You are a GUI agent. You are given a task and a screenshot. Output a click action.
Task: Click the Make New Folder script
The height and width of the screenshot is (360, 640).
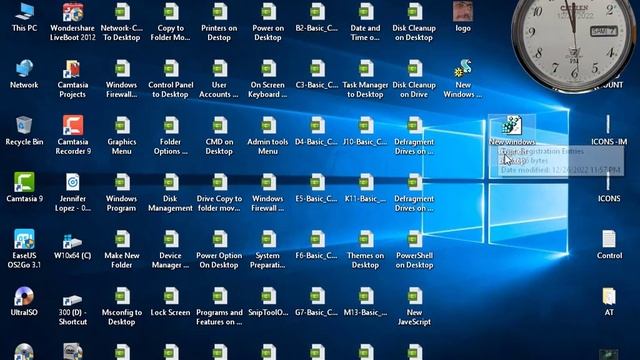[122, 239]
